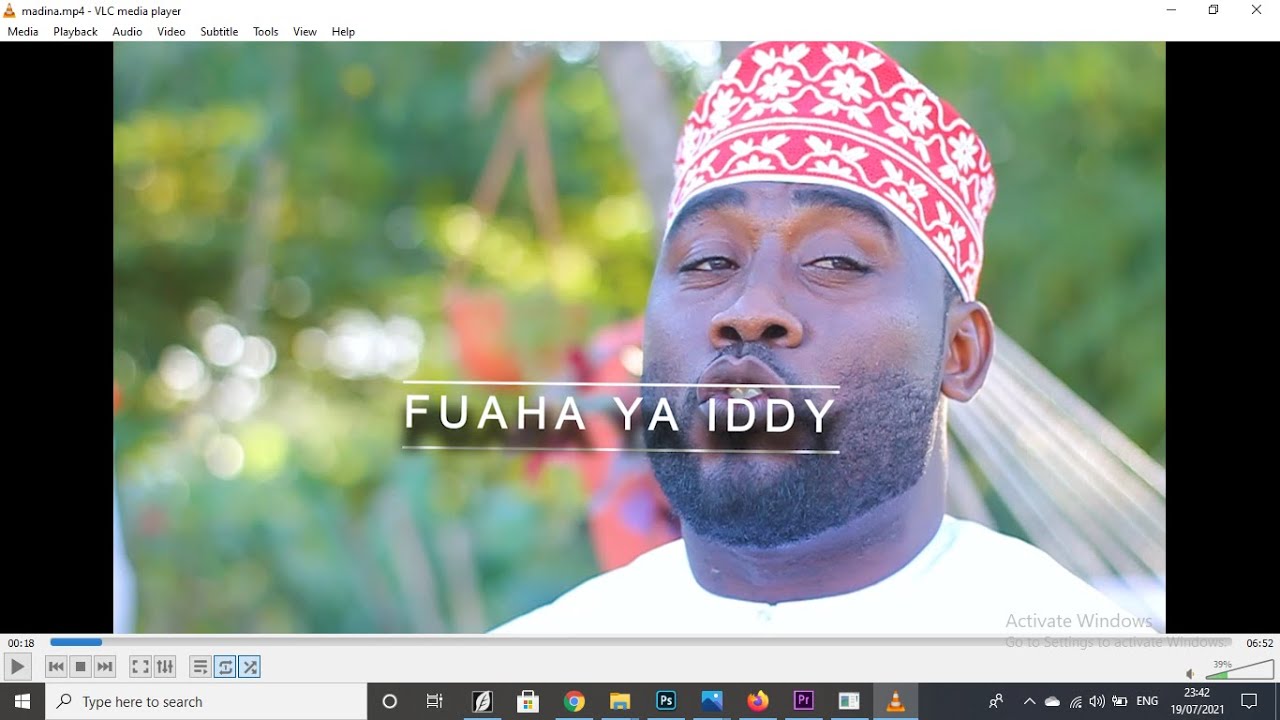Go to previous media track
This screenshot has height=720, width=1280.
pyautogui.click(x=56, y=667)
